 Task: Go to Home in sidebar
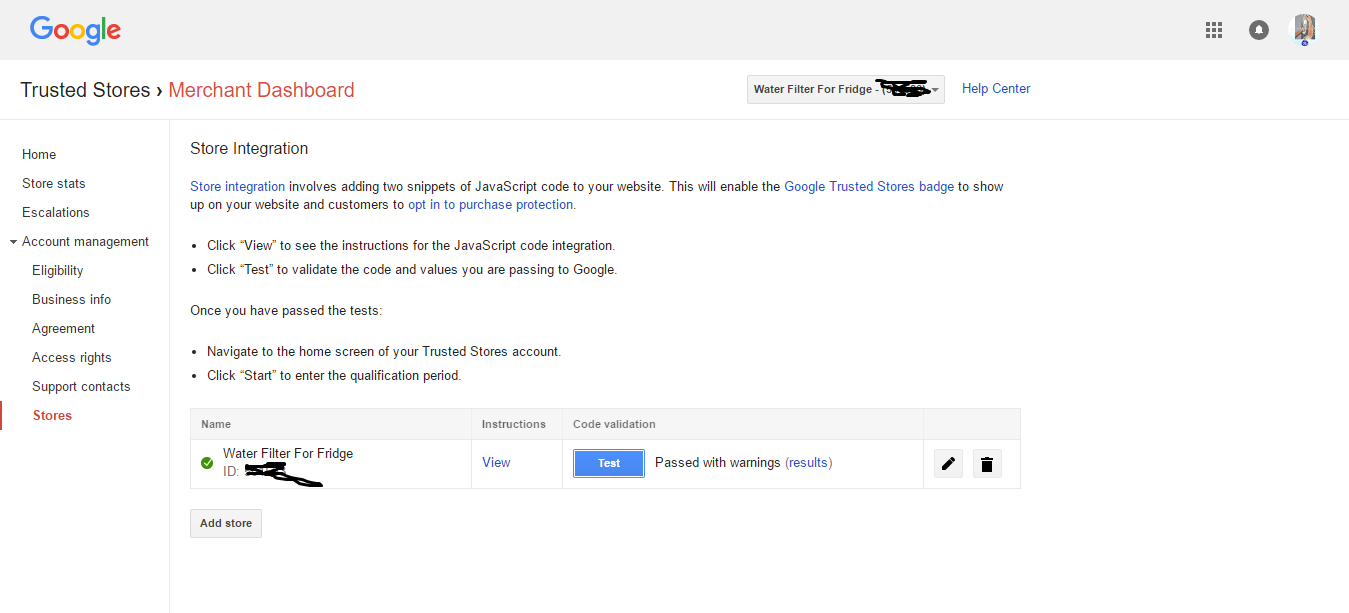[x=39, y=154]
